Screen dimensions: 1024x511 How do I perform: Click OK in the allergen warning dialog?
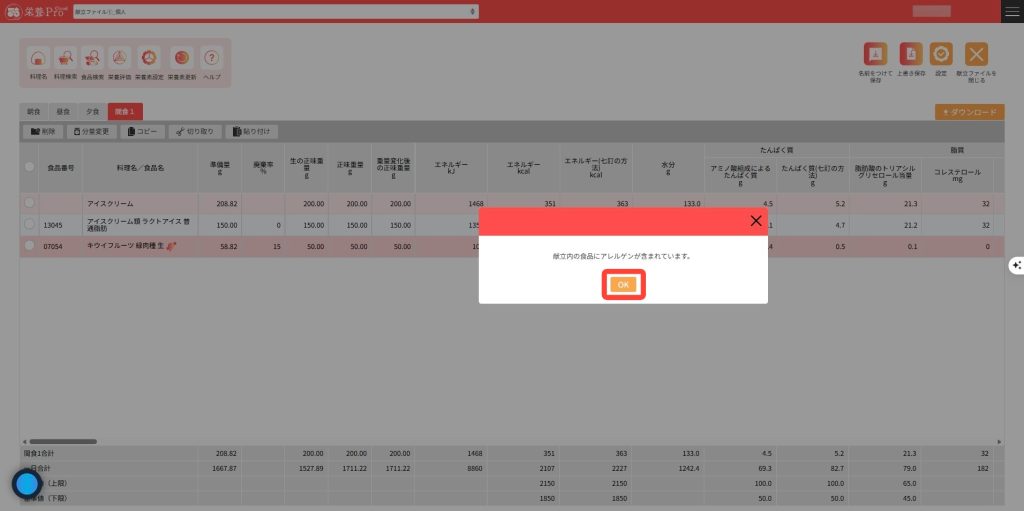(x=623, y=285)
